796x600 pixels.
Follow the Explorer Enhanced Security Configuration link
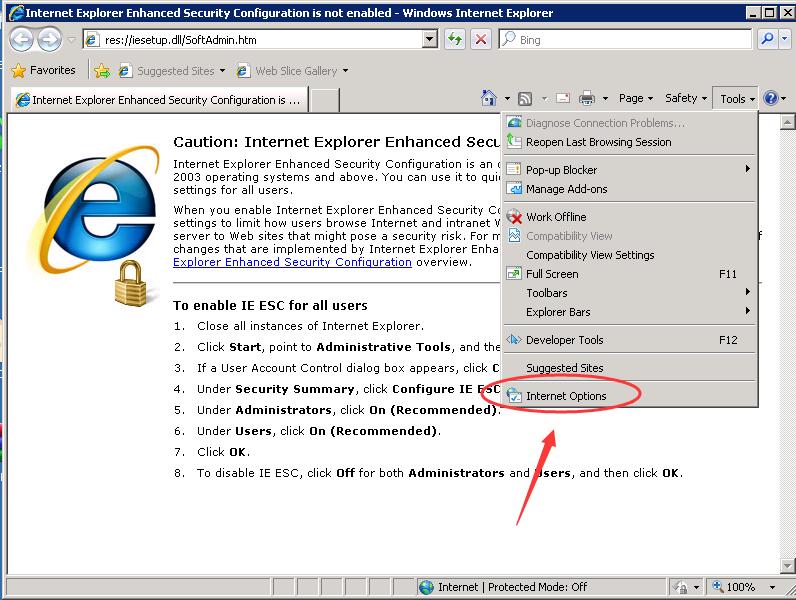(292, 262)
